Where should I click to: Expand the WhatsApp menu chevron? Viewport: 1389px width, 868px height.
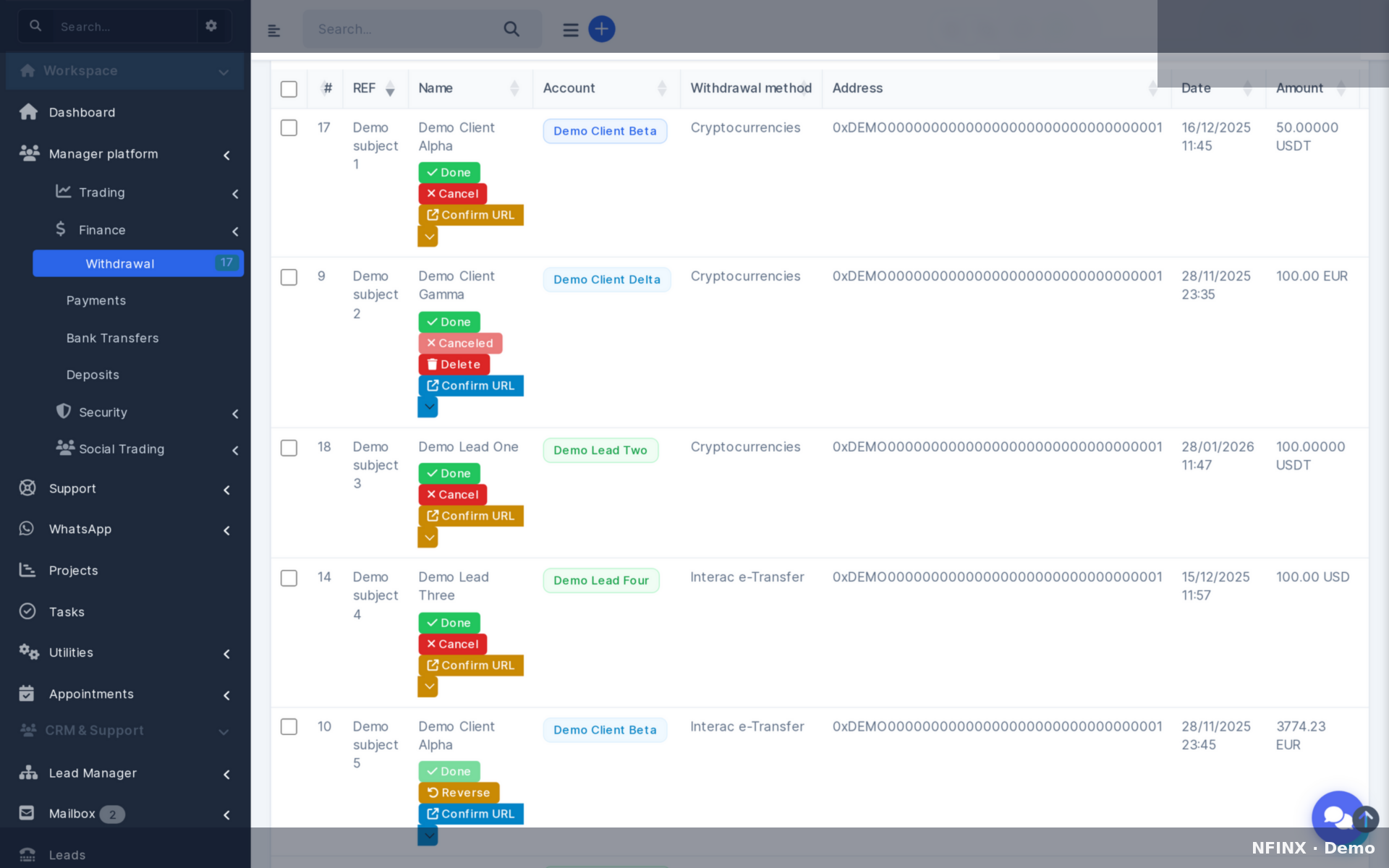coord(226,530)
